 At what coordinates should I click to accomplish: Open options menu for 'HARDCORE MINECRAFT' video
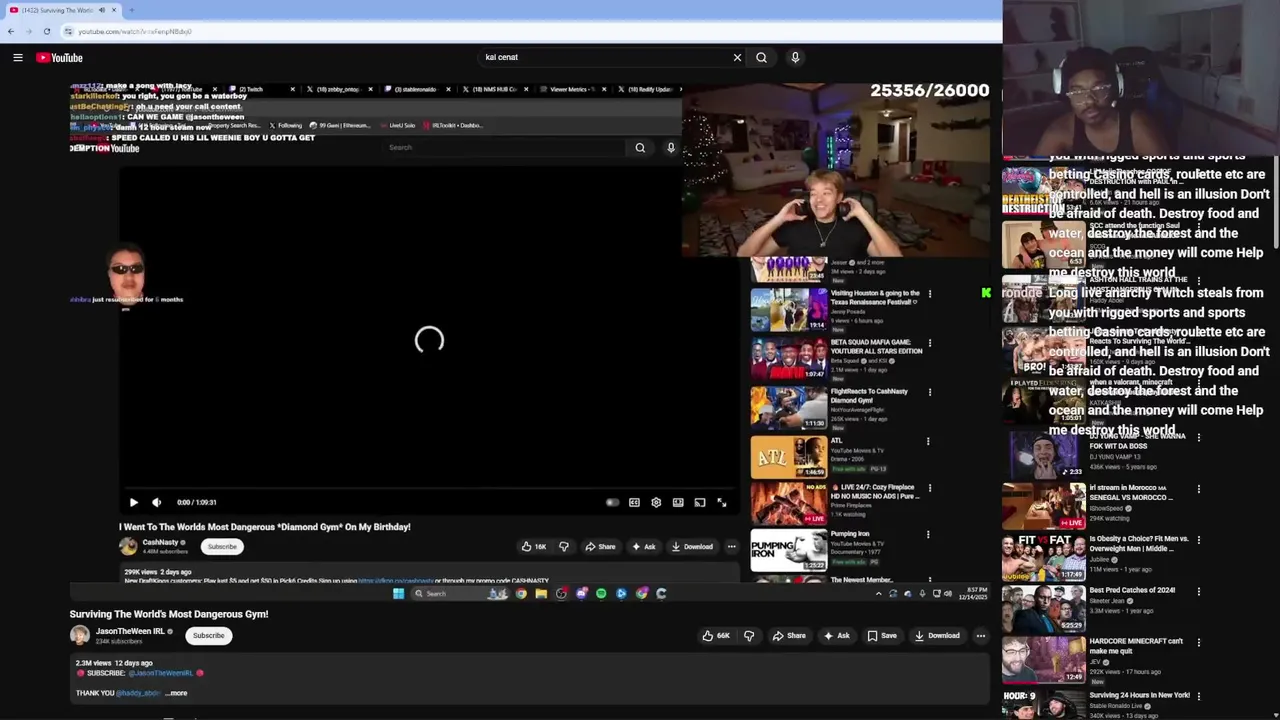coord(1199,642)
